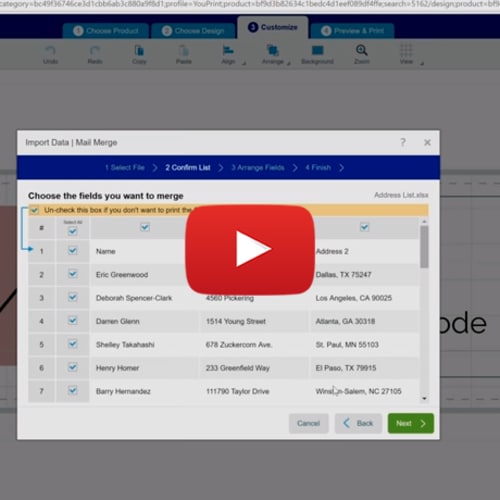The image size is (500, 500).
Task: Toggle the Name column header checkbox
Action: [x=145, y=227]
